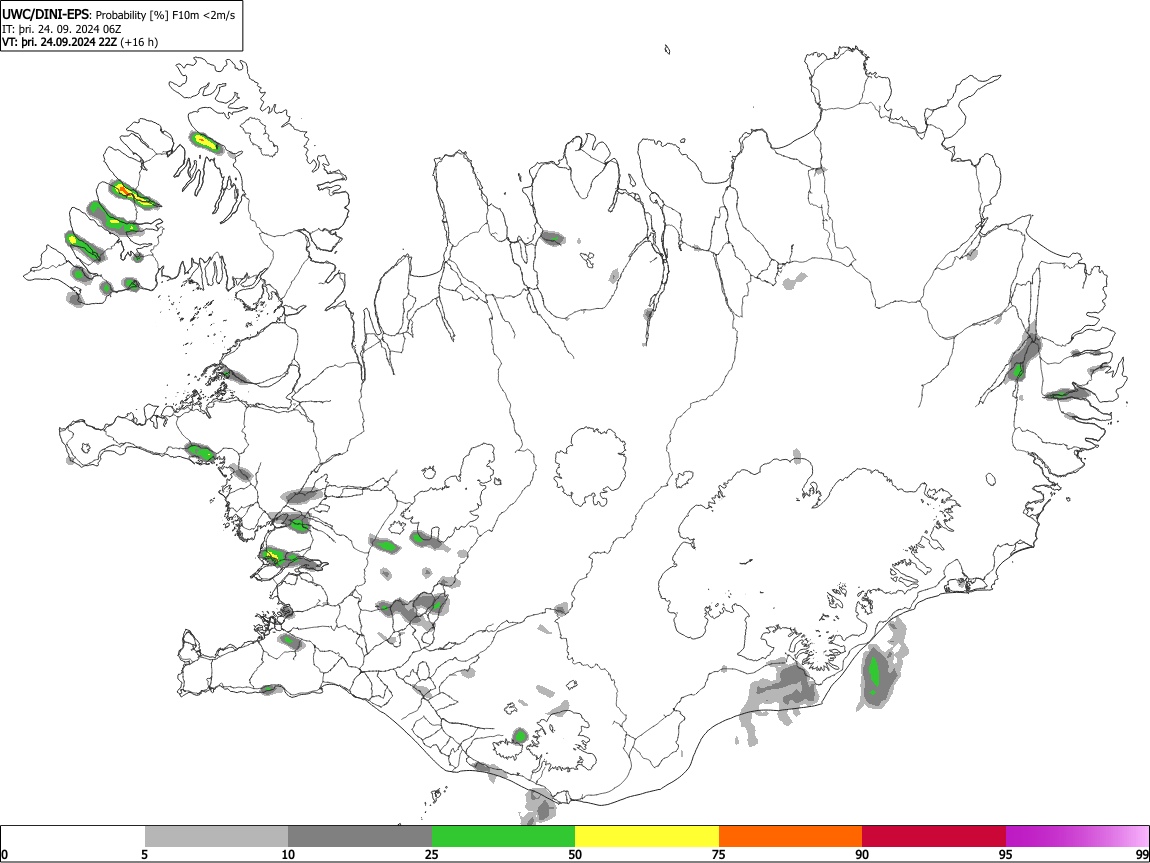
Task: Click the legend value '25'
Action: 431,854
